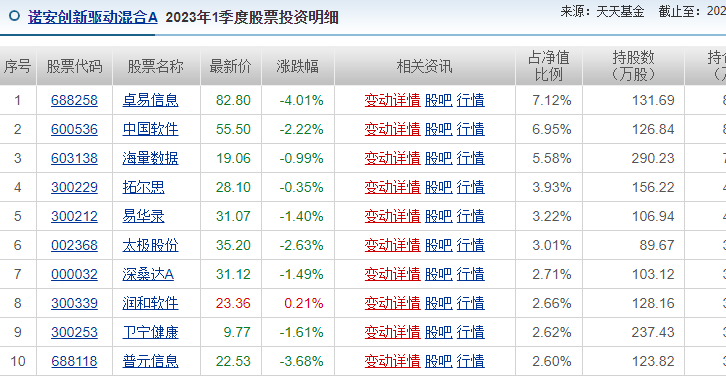This screenshot has height=388, width=726.
Task: Open the 海量数据 stock name link
Action: click(150, 158)
